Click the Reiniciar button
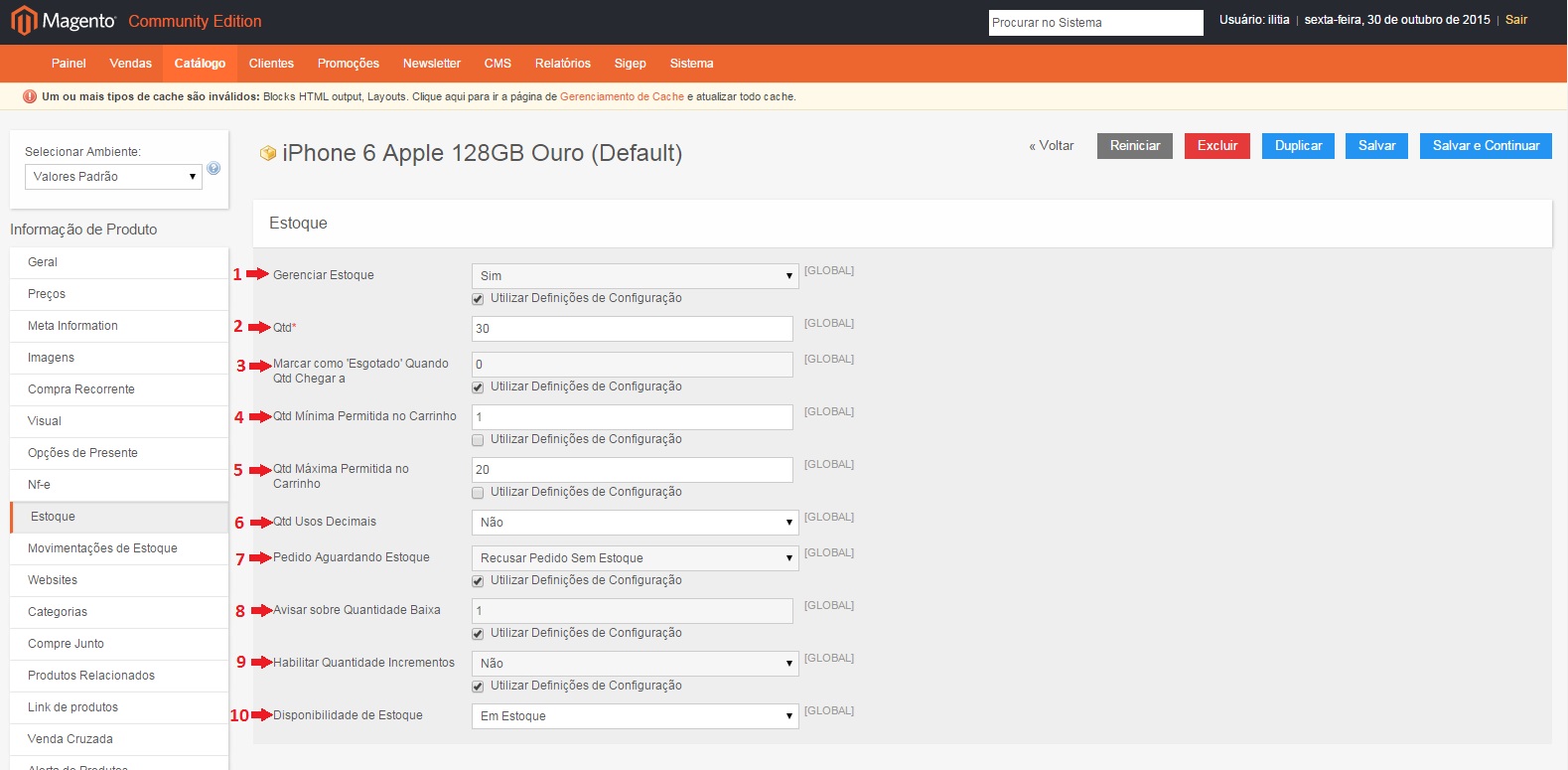 tap(1135, 146)
